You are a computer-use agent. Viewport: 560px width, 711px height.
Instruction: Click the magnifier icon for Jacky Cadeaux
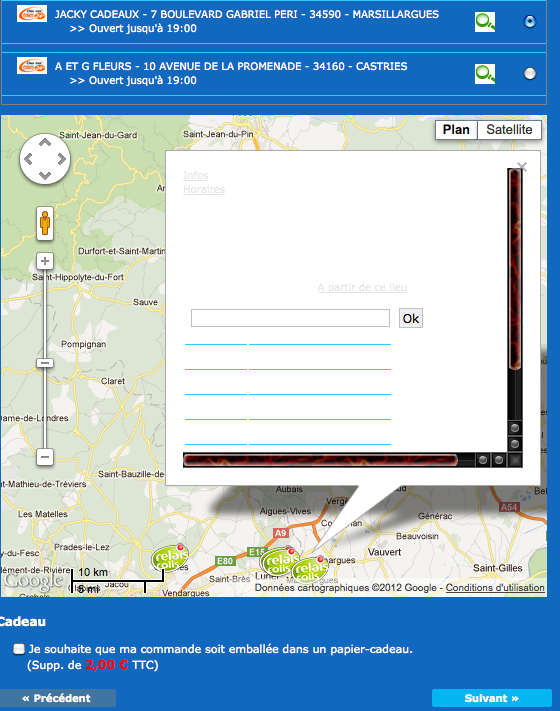485,22
